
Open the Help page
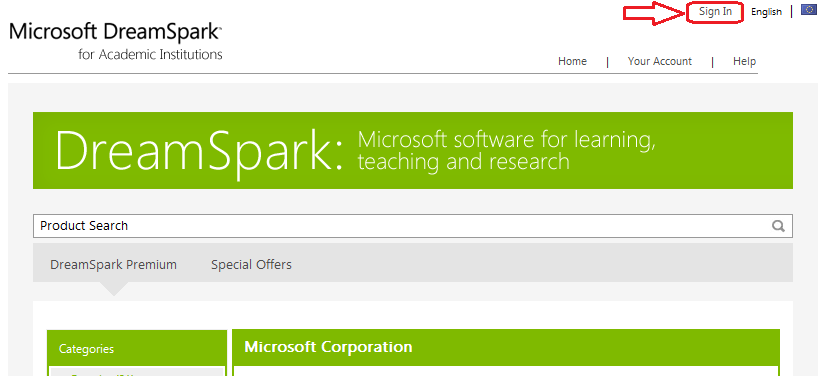[x=744, y=61]
